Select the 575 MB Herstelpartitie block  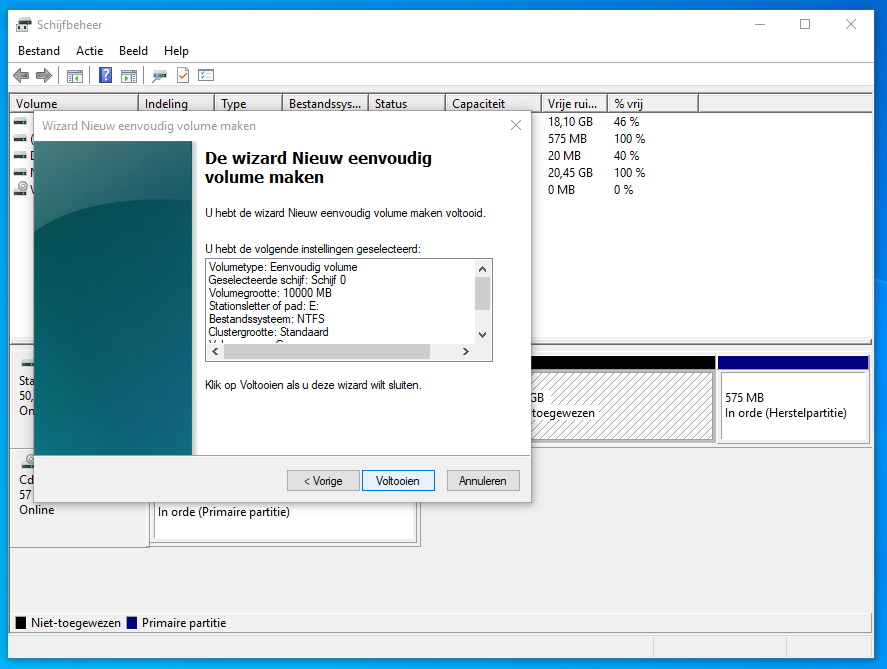click(x=793, y=405)
